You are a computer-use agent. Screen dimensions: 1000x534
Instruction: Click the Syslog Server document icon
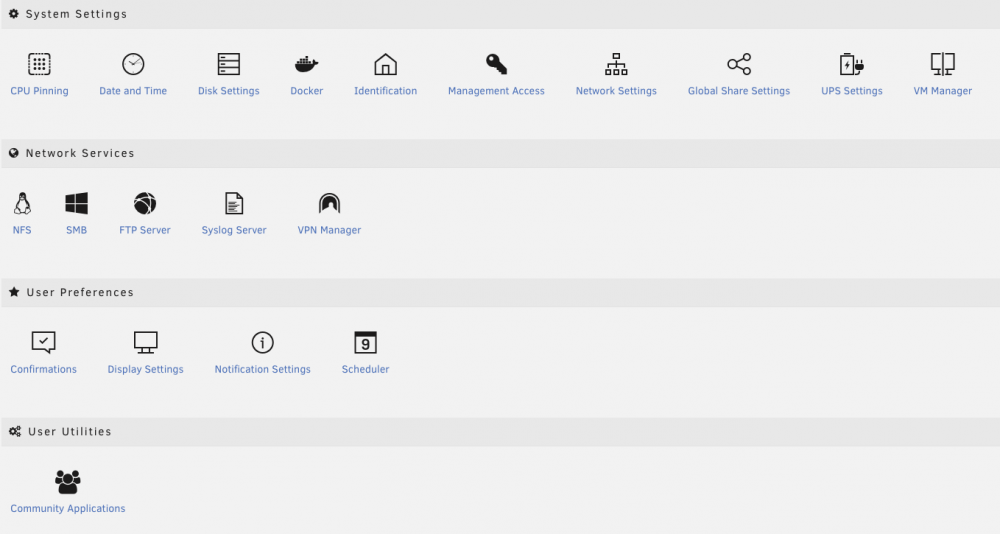click(x=234, y=204)
